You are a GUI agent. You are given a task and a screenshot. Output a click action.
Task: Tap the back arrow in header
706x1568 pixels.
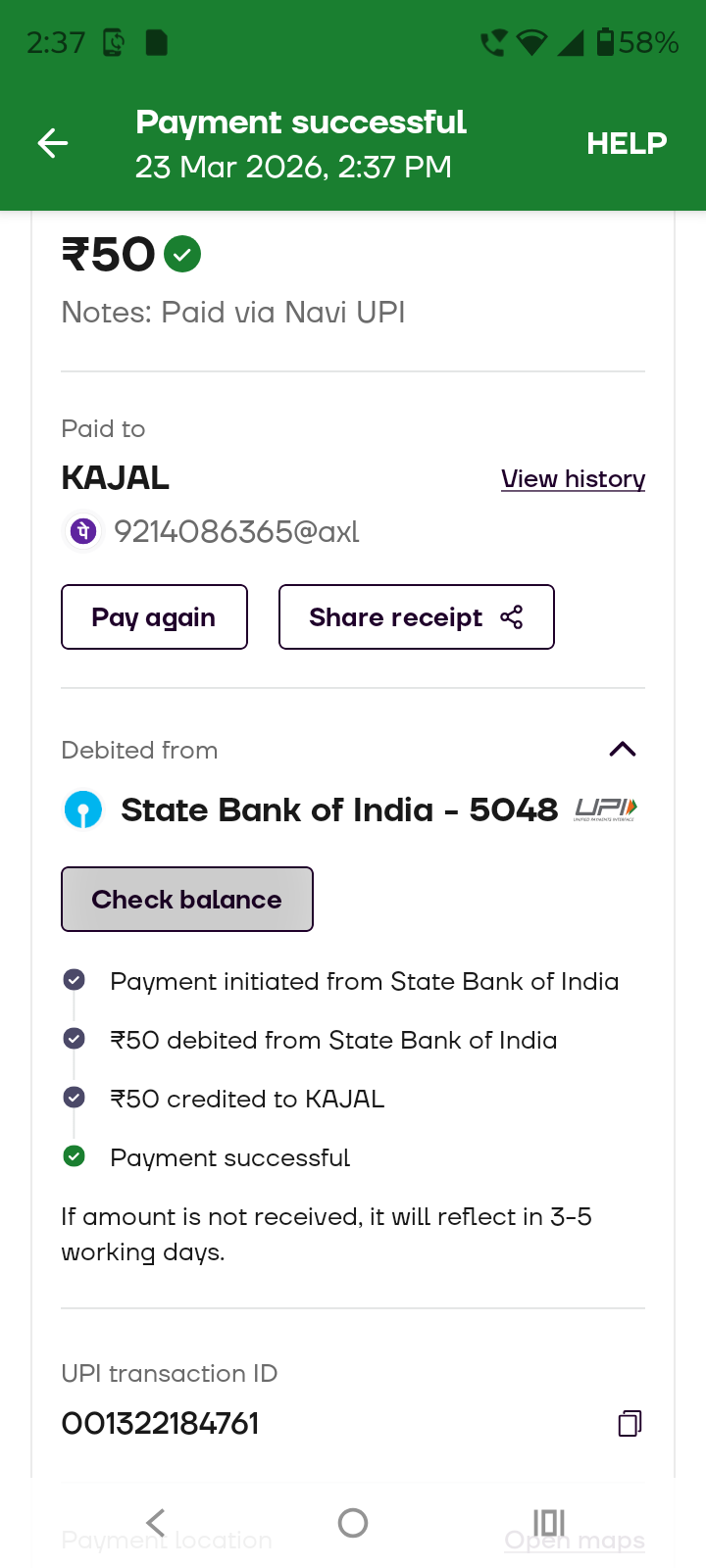coord(53,144)
